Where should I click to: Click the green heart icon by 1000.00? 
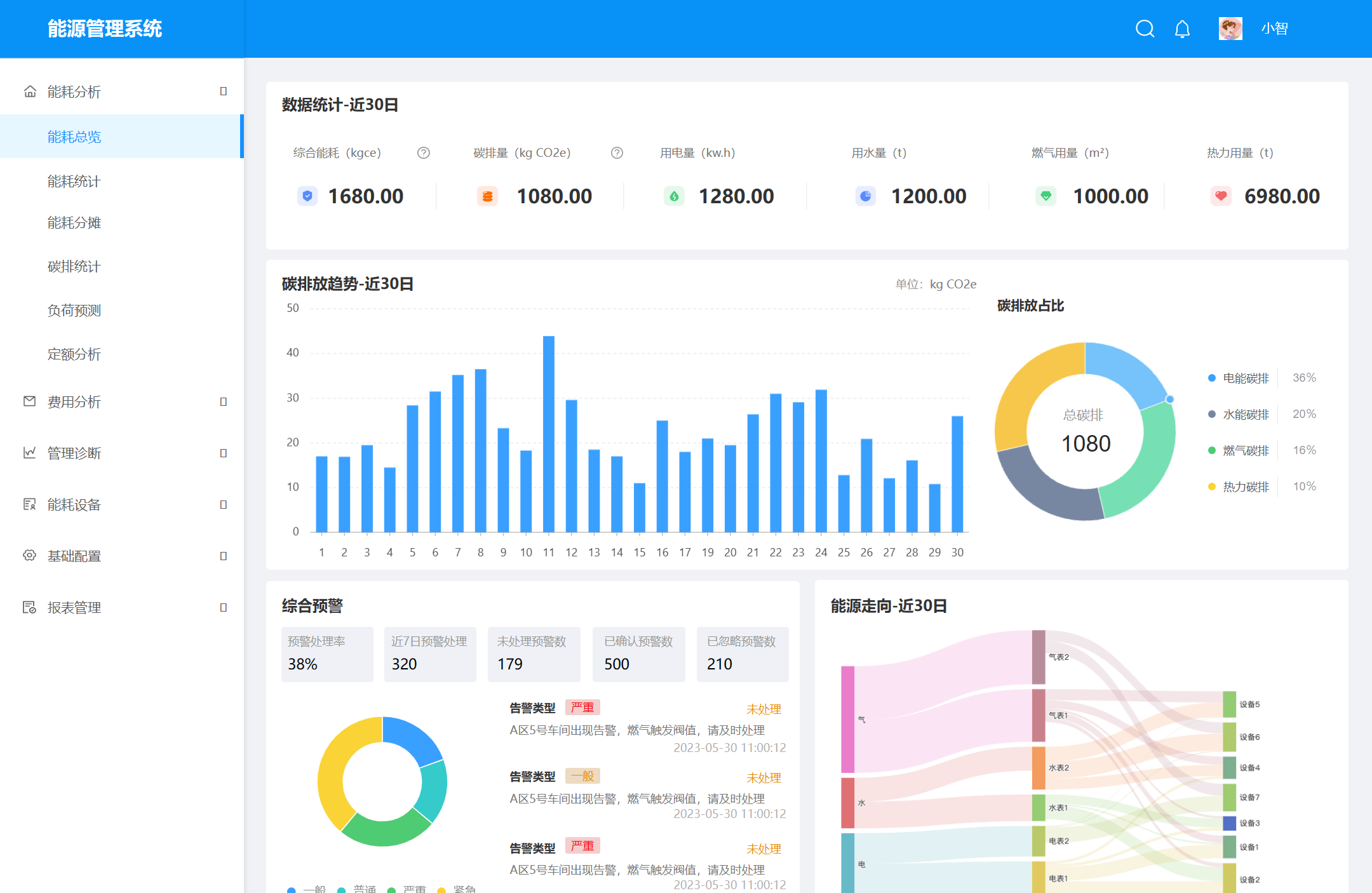[x=1046, y=196]
